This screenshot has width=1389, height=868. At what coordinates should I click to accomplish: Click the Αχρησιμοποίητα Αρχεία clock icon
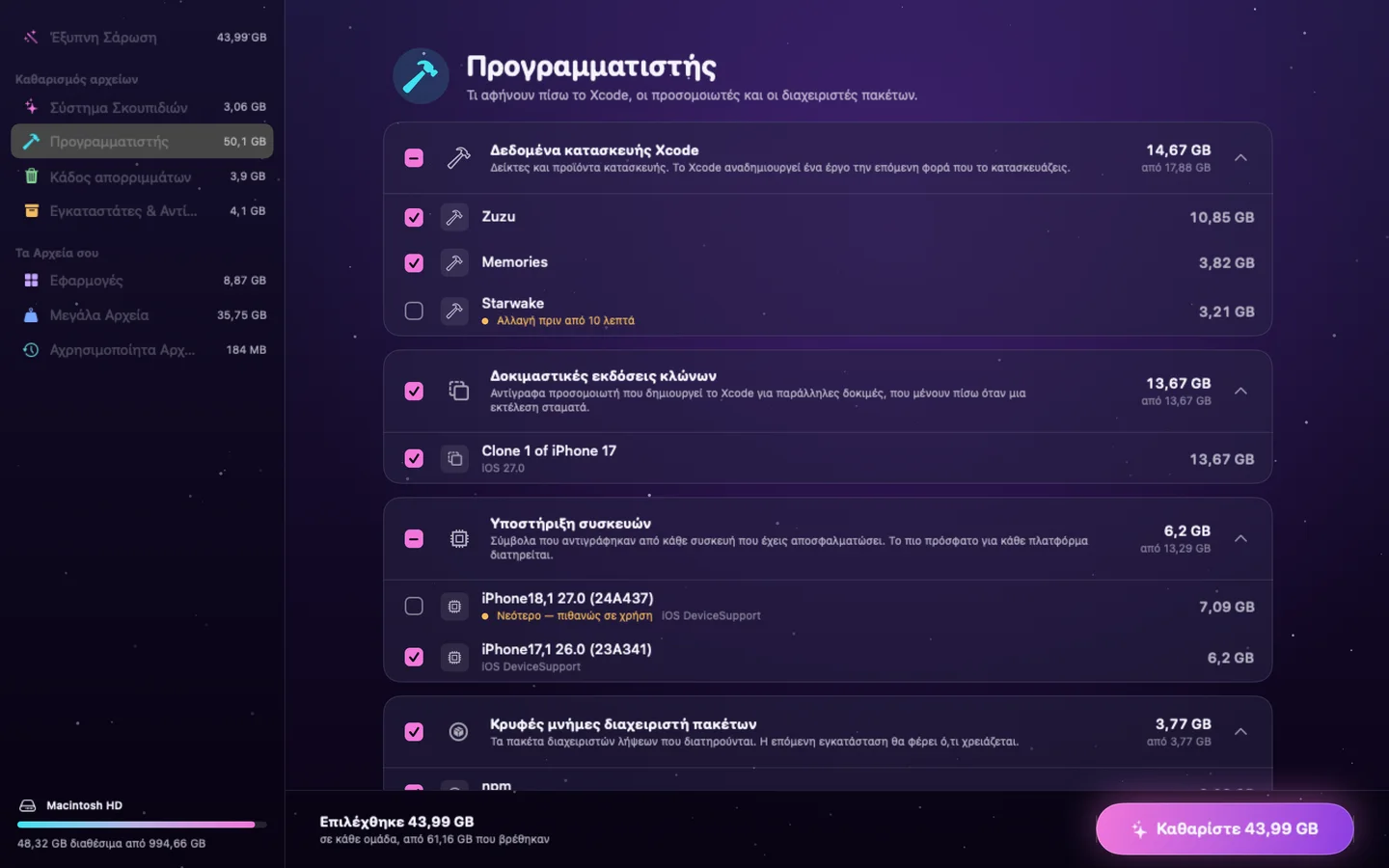point(31,350)
